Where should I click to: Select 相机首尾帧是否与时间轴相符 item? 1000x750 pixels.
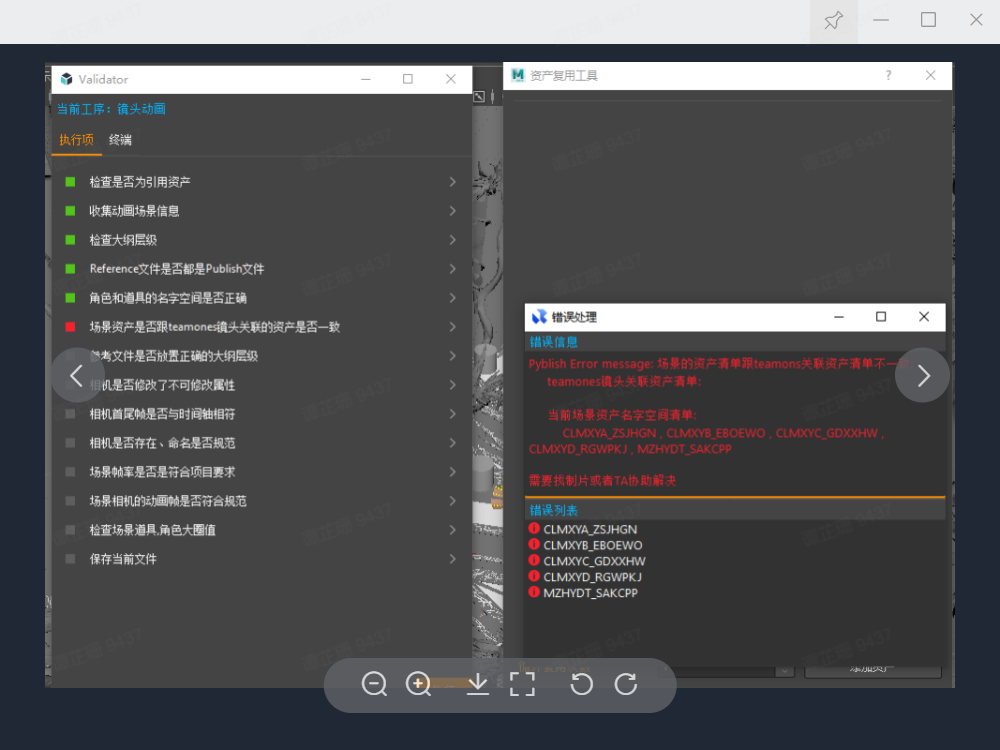pos(162,414)
